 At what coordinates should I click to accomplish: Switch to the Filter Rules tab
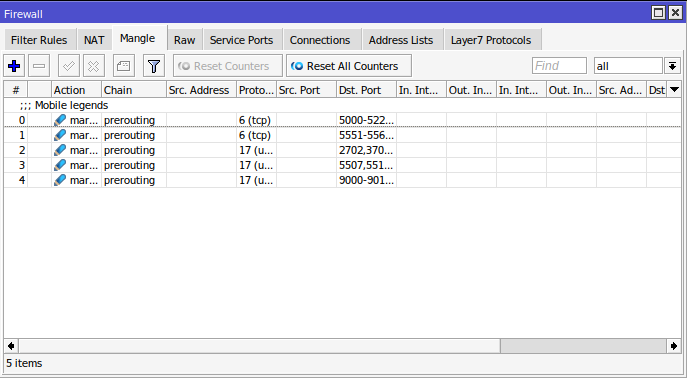point(39,40)
